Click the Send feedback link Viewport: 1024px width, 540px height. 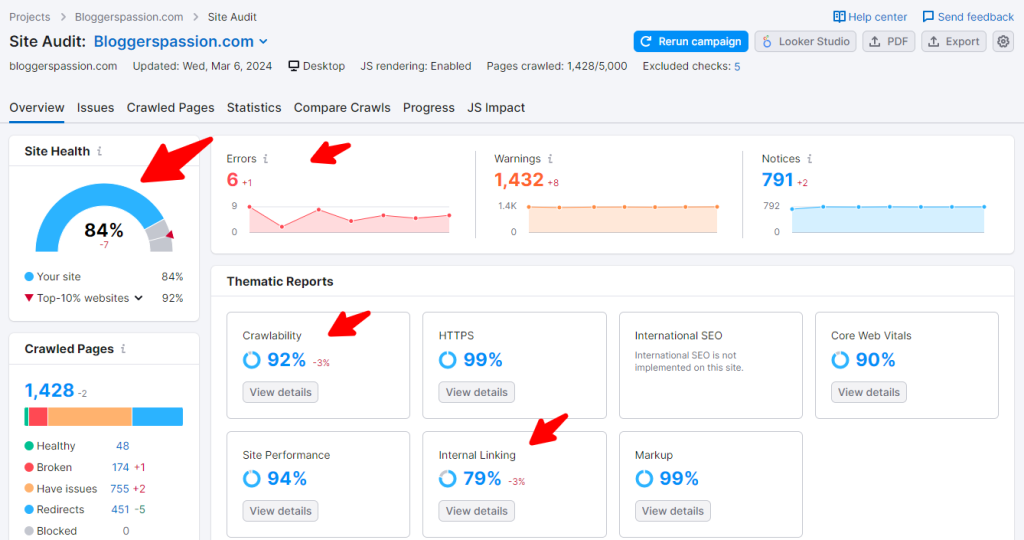968,16
